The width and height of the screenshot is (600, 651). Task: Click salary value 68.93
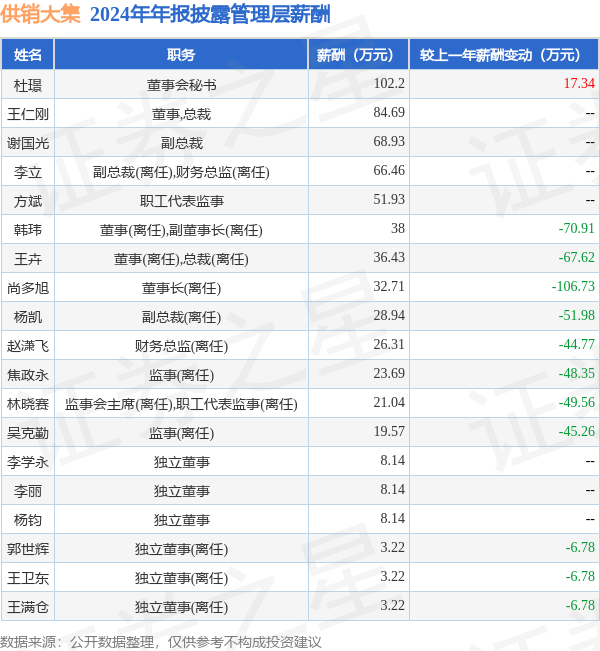coord(389,142)
